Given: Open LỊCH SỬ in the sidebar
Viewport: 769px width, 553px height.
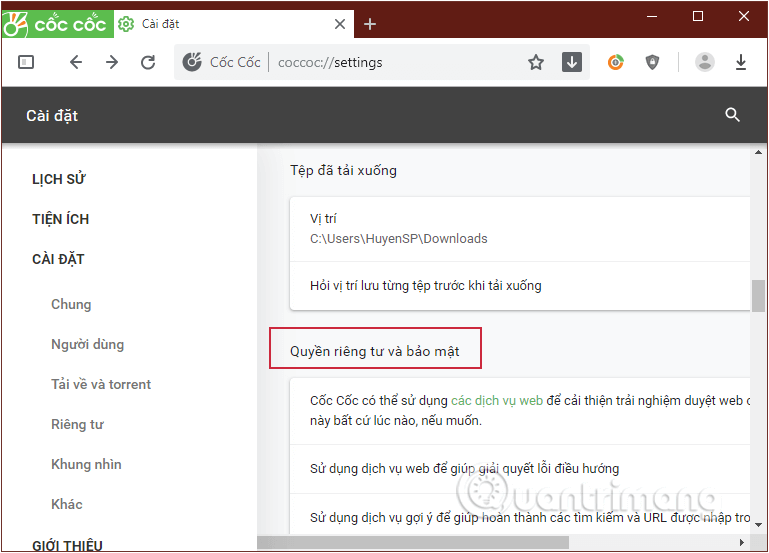Looking at the screenshot, I should pyautogui.click(x=59, y=179).
